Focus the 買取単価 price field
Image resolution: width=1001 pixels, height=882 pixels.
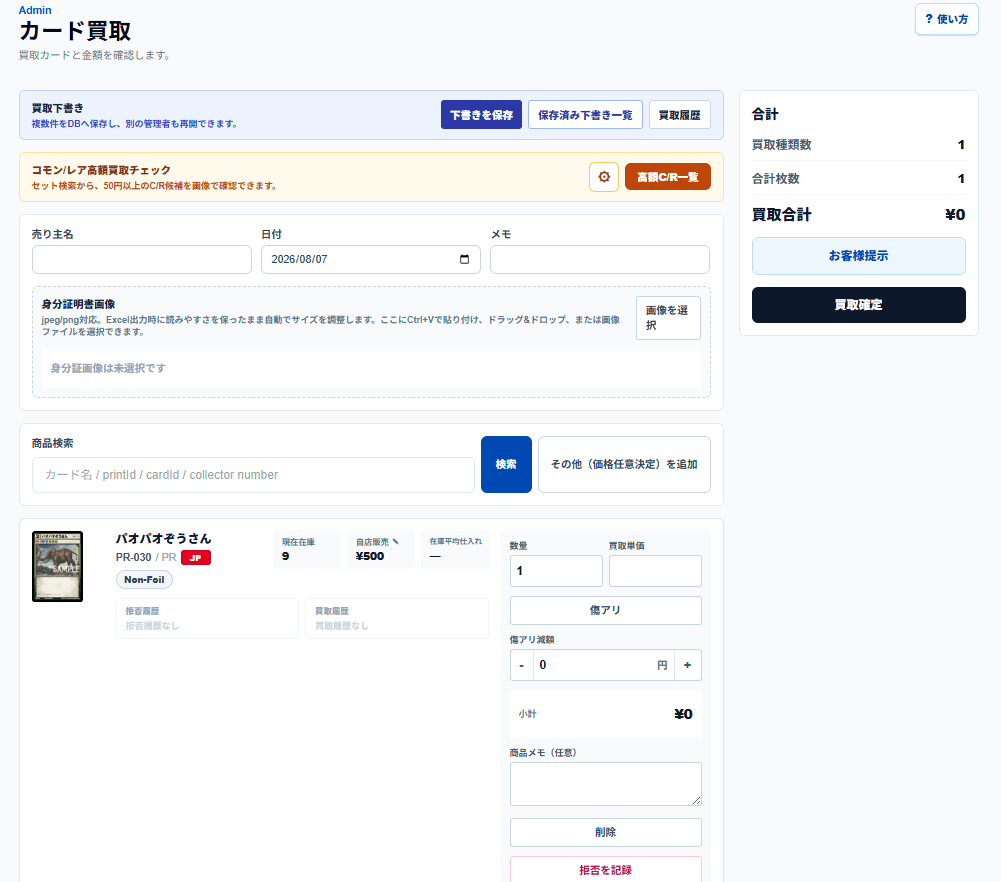pyautogui.click(x=655, y=571)
